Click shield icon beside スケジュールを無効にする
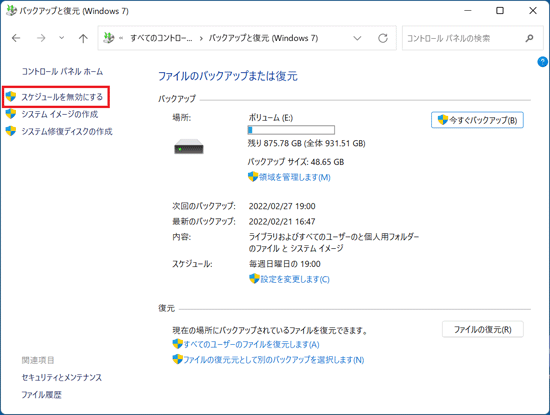The image size is (550, 415). [x=11, y=96]
